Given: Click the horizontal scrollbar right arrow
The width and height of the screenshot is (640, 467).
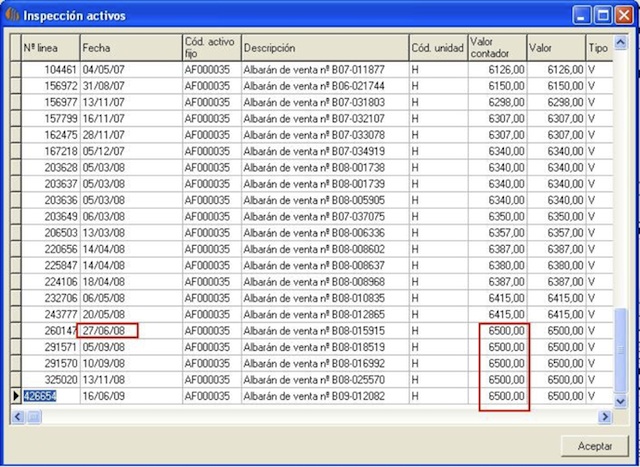Looking at the screenshot, I should tap(604, 415).
